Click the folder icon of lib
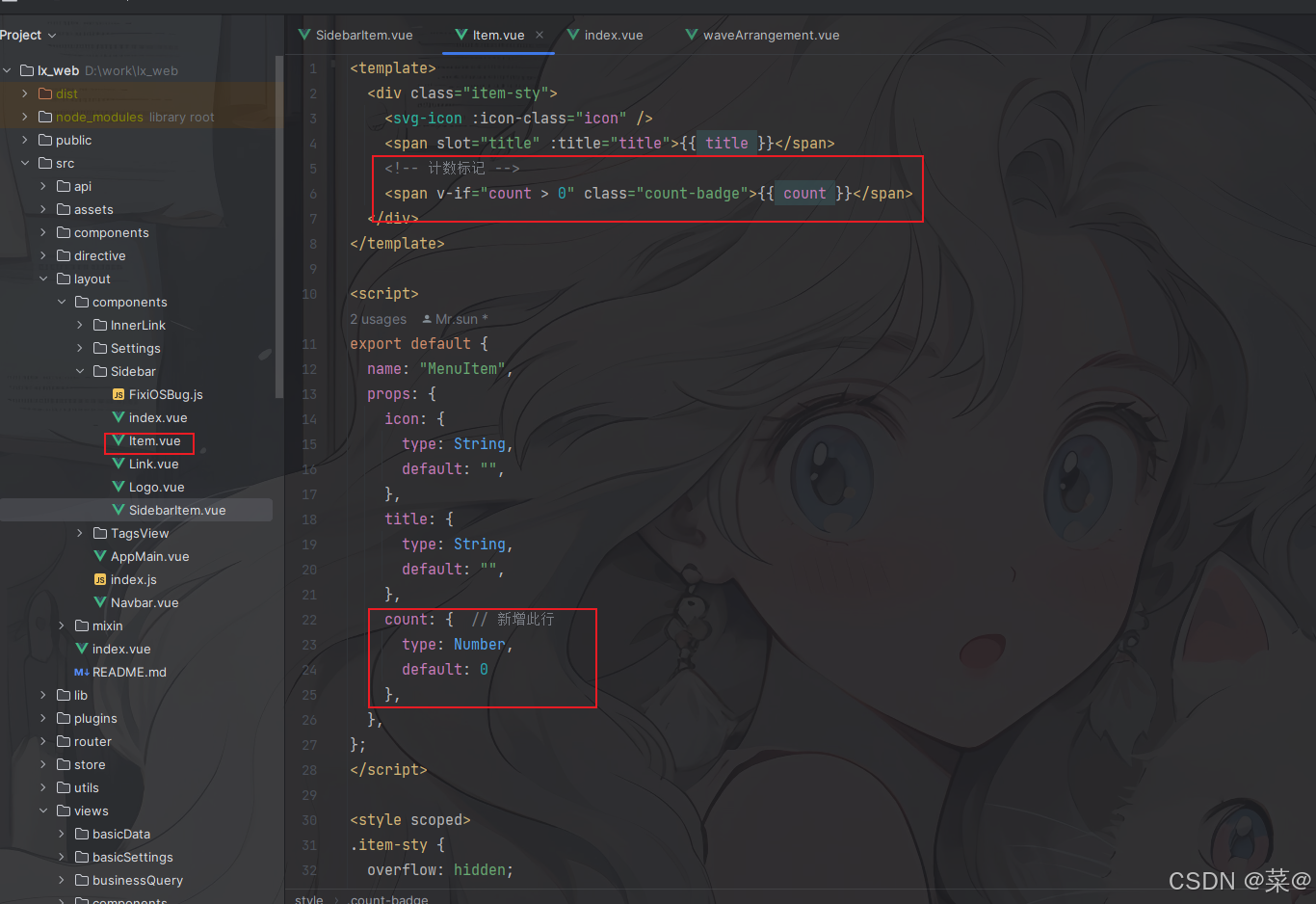 [x=64, y=695]
